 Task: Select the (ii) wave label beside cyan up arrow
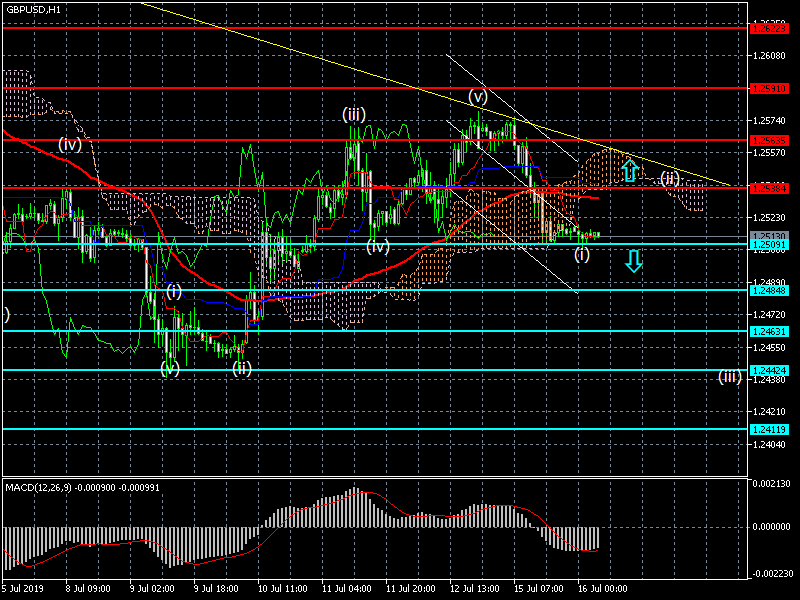(x=669, y=179)
